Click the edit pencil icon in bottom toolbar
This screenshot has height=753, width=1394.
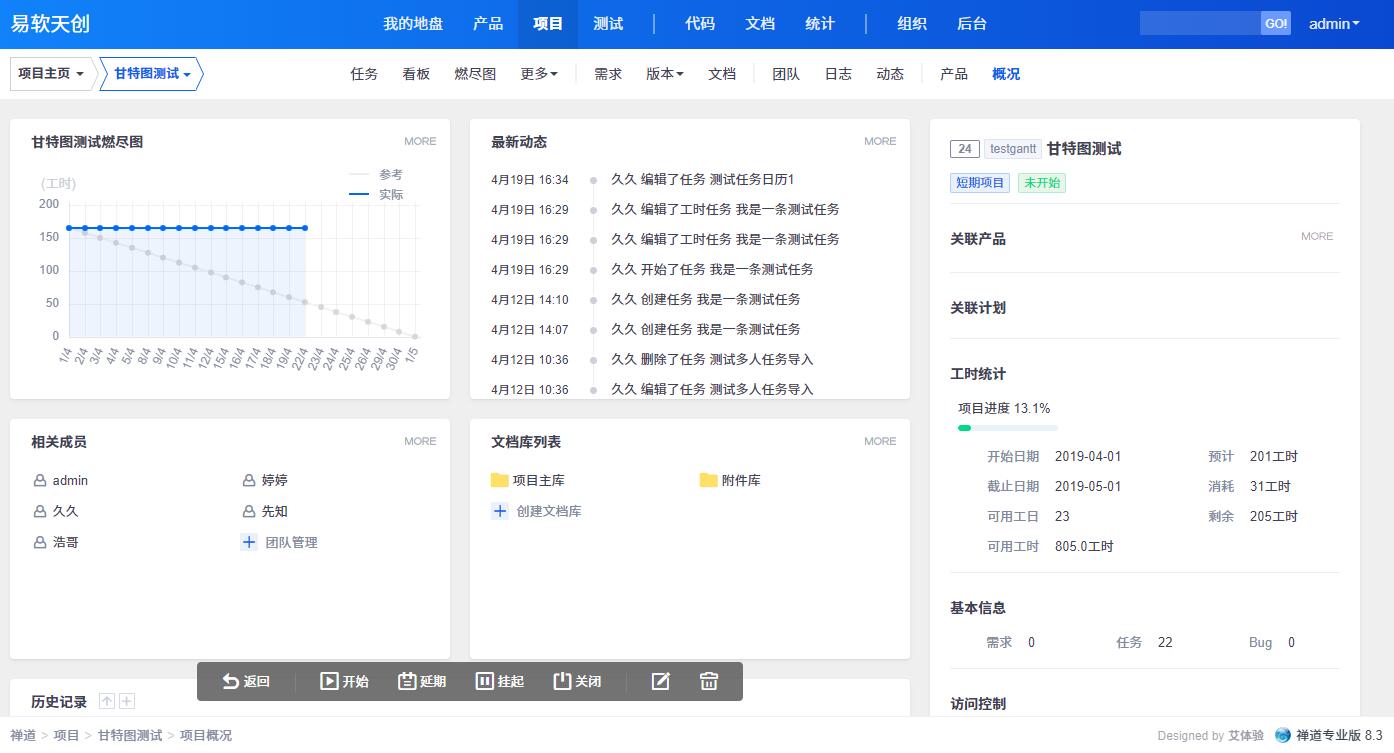click(x=660, y=681)
